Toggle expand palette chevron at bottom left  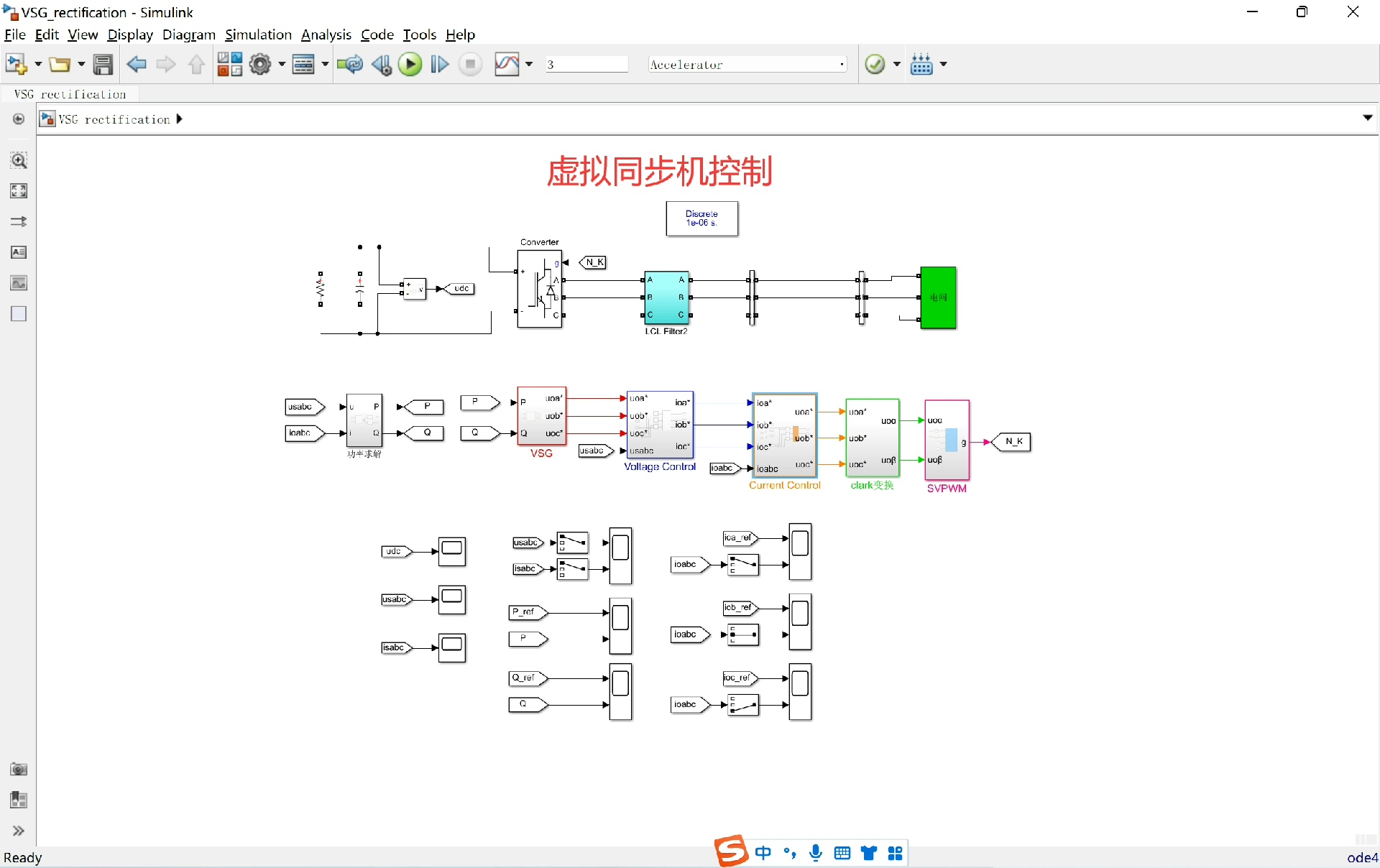point(19,831)
